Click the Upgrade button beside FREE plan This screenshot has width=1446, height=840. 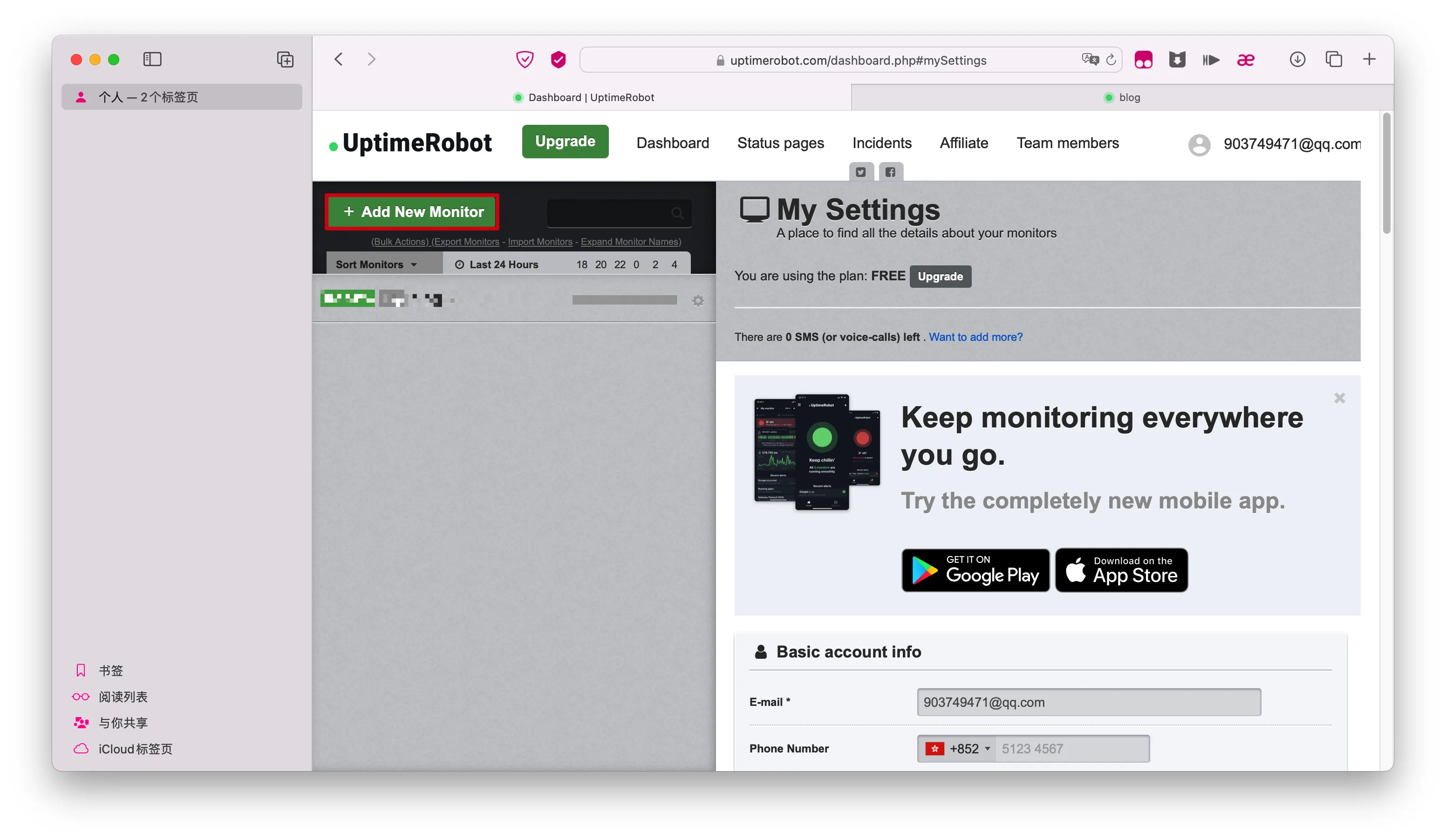(x=940, y=277)
